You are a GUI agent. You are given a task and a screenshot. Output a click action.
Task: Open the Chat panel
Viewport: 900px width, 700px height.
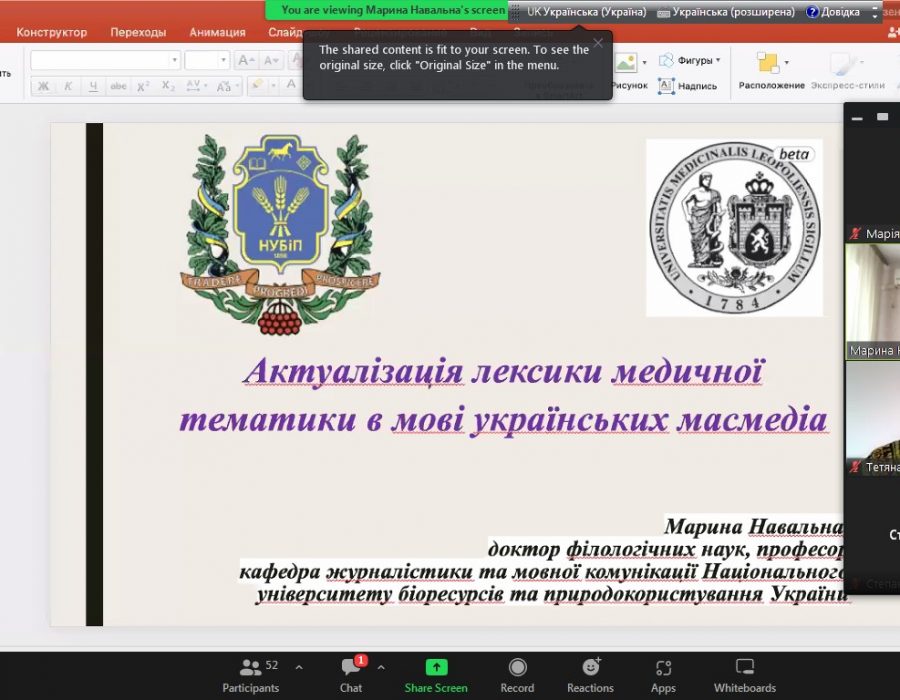351,675
